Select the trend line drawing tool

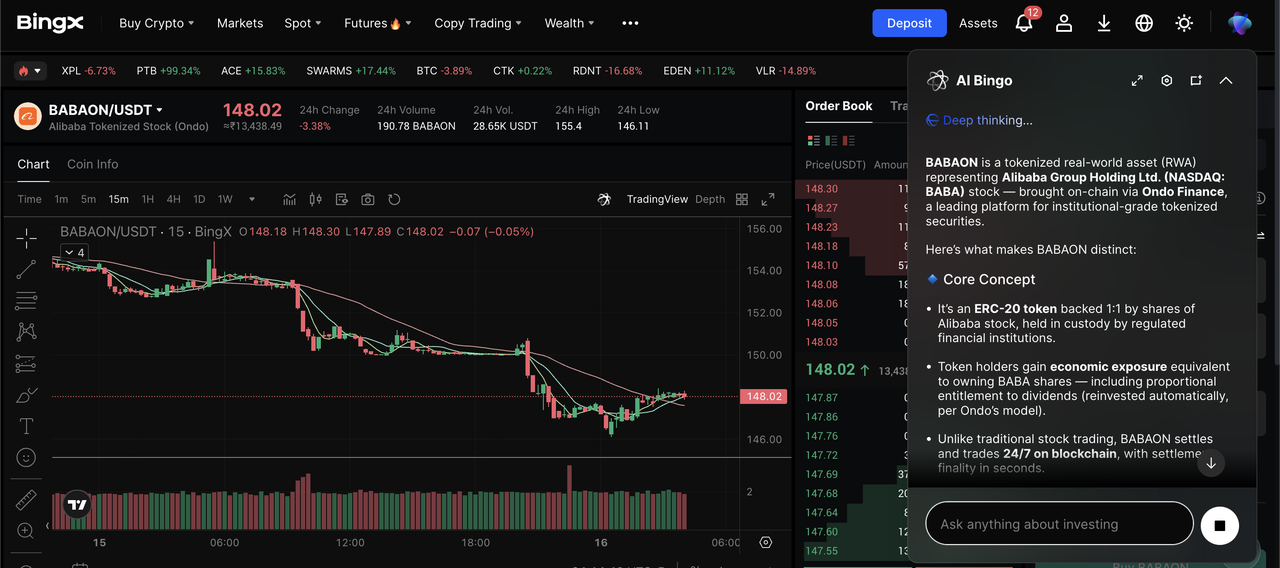(27, 268)
